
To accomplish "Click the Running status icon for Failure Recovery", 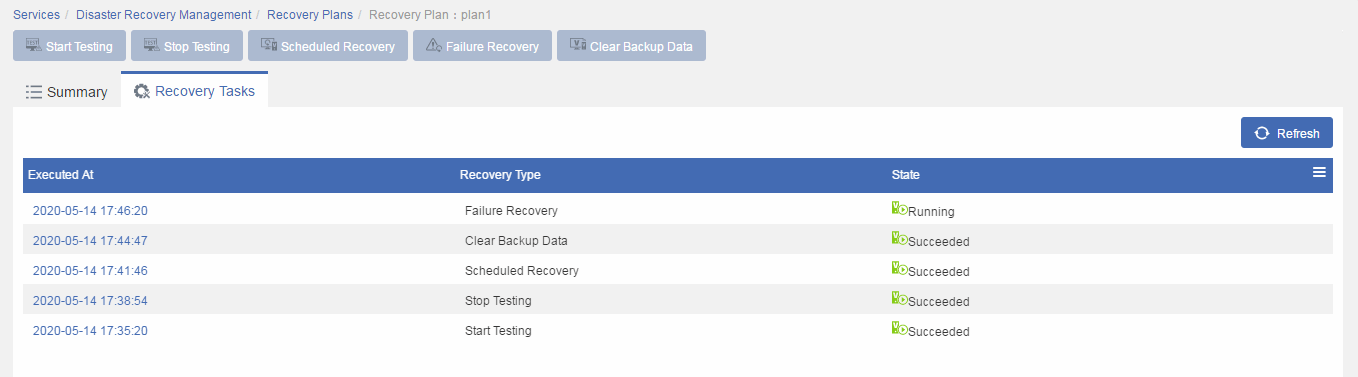I will [x=899, y=209].
